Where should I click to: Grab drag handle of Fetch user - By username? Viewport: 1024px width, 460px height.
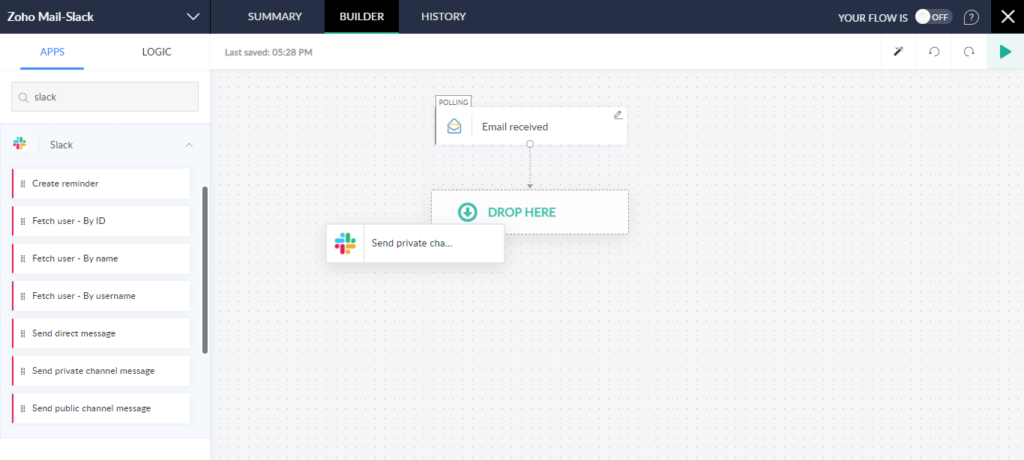24,296
